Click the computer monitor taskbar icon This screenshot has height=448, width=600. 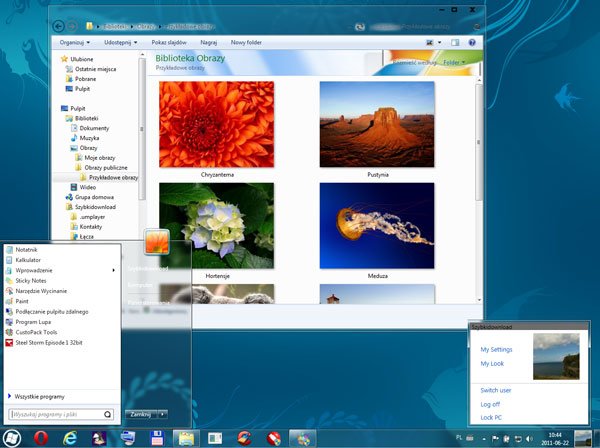(128, 438)
